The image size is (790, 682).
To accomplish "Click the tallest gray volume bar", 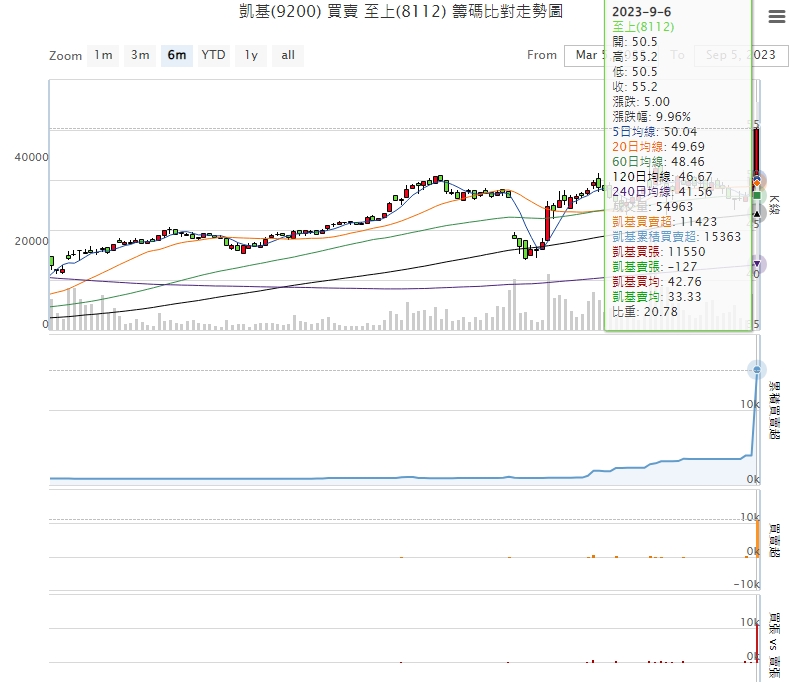I will (x=549, y=299).
